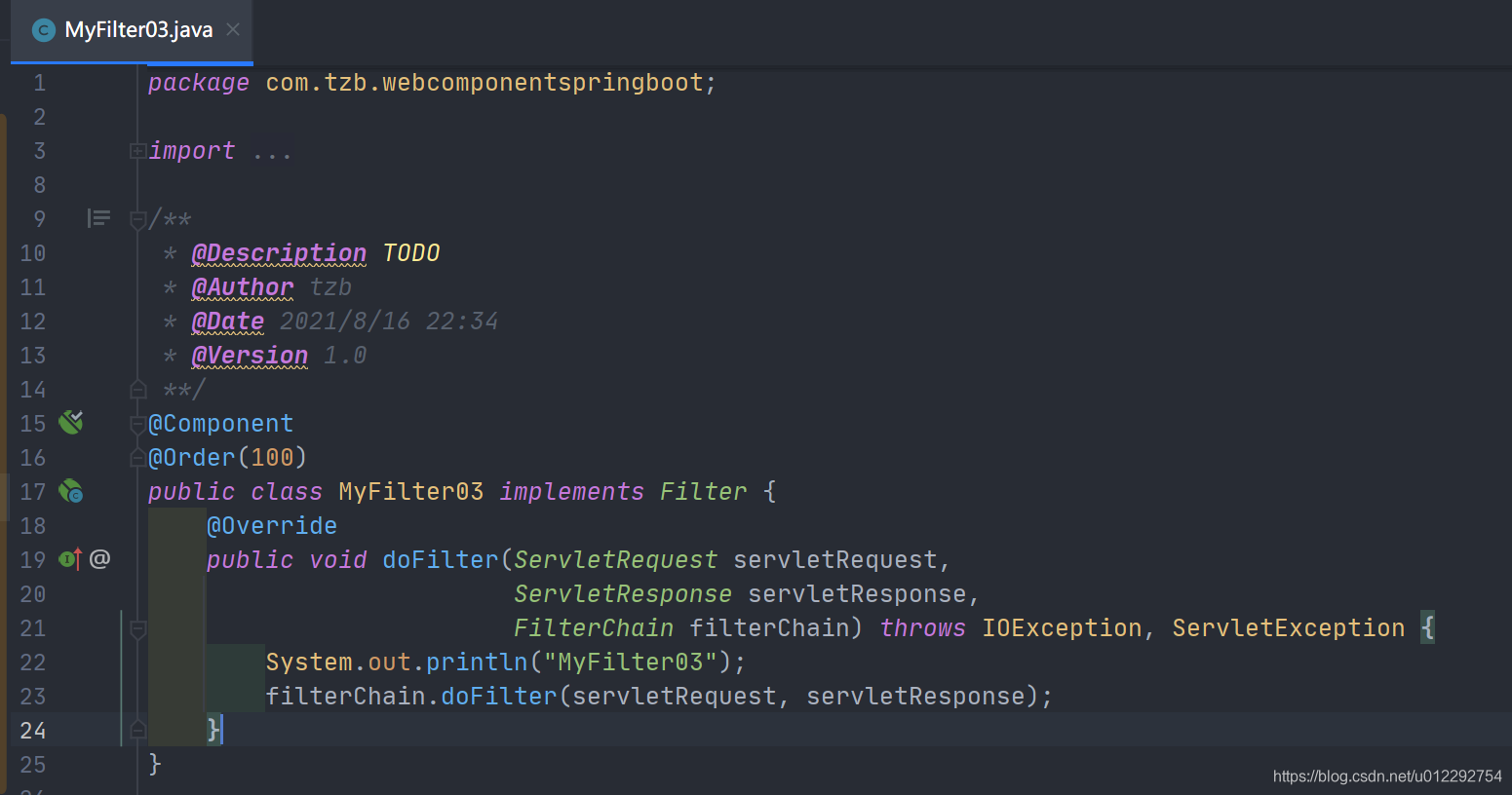The width and height of the screenshot is (1512, 795).
Task: Click the "MyFilter03" string literal
Action: click(630, 662)
